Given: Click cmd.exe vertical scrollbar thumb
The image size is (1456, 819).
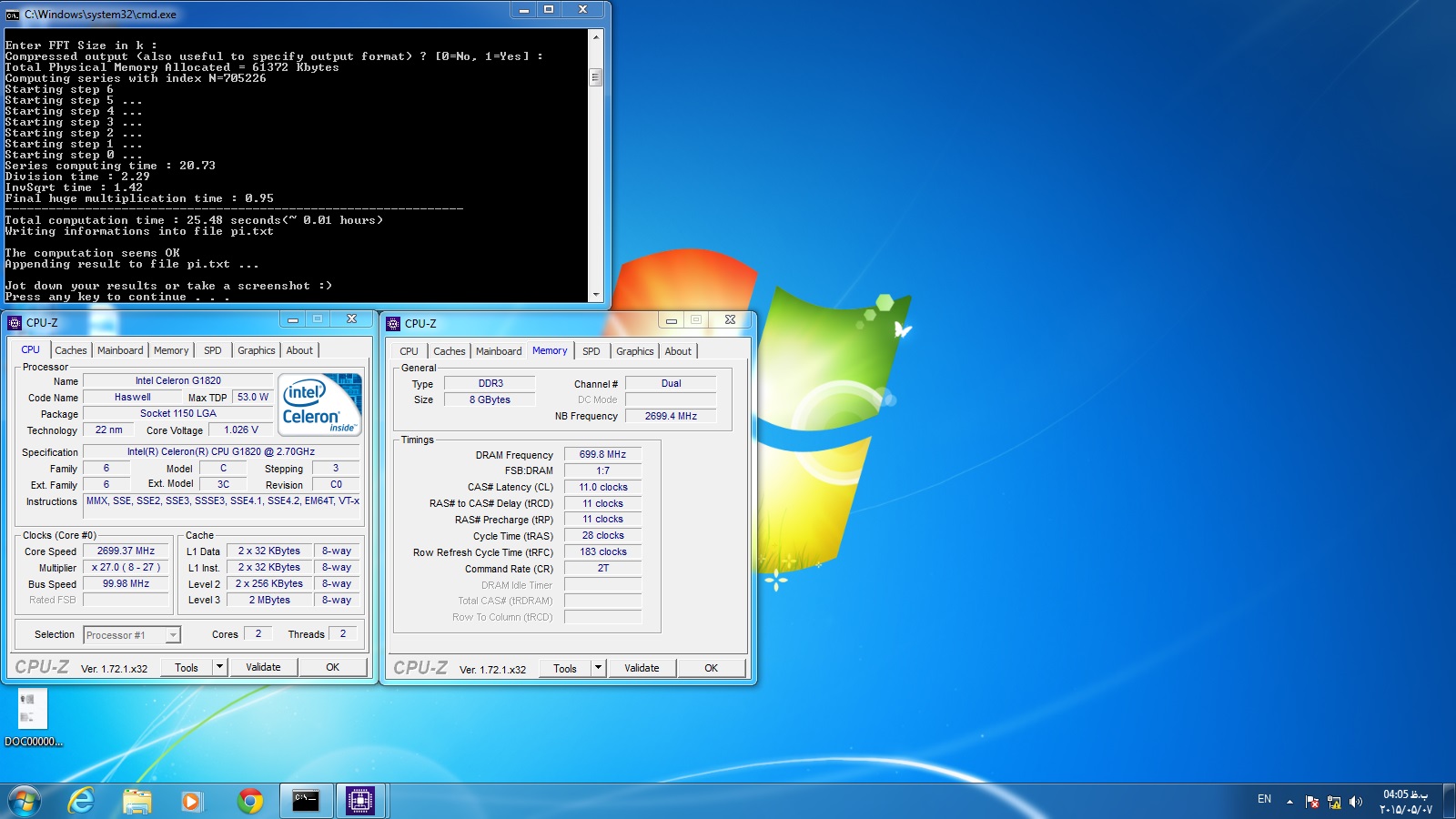Looking at the screenshot, I should (596, 76).
